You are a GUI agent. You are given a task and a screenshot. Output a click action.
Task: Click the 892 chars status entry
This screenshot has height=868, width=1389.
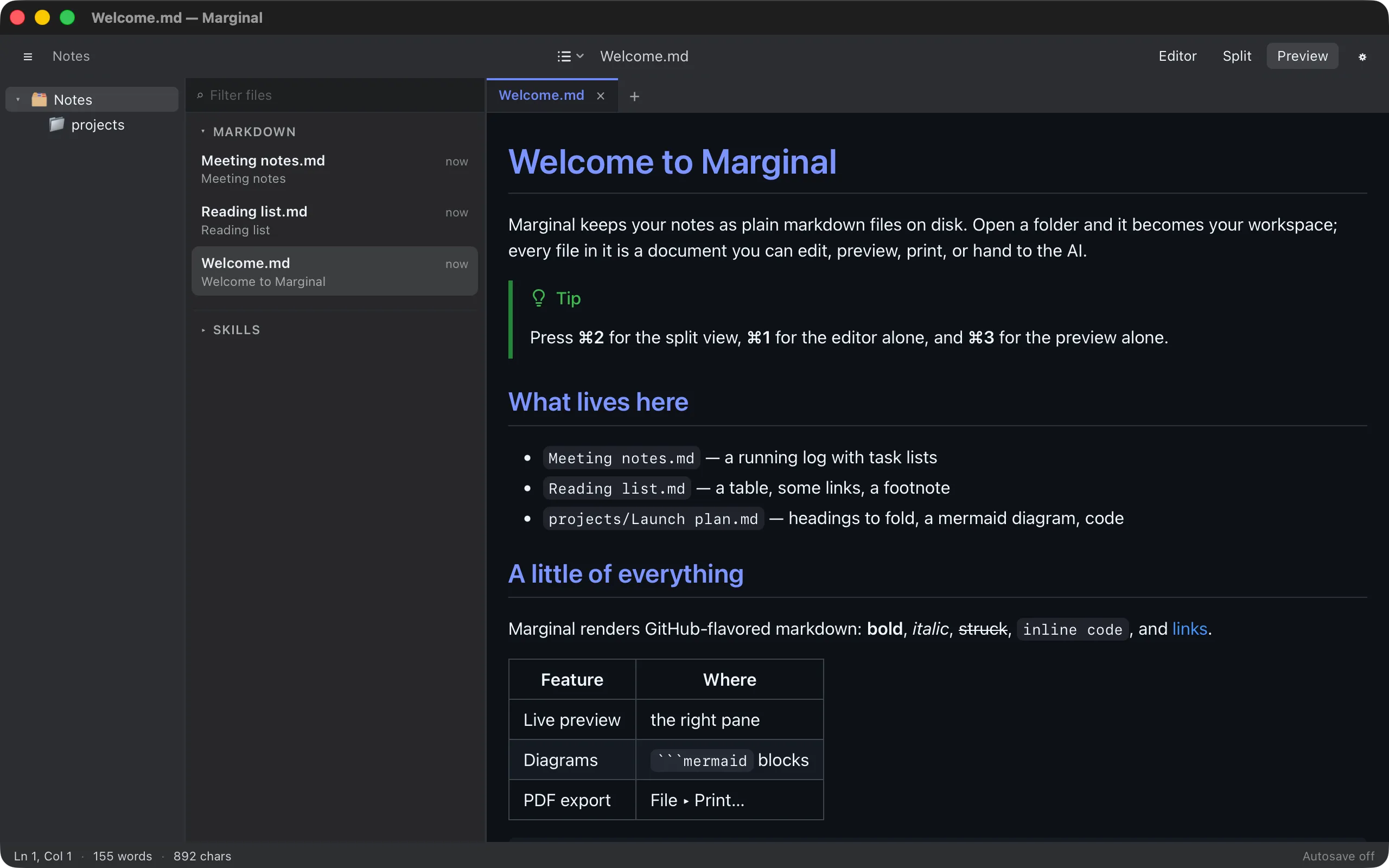[202, 856]
